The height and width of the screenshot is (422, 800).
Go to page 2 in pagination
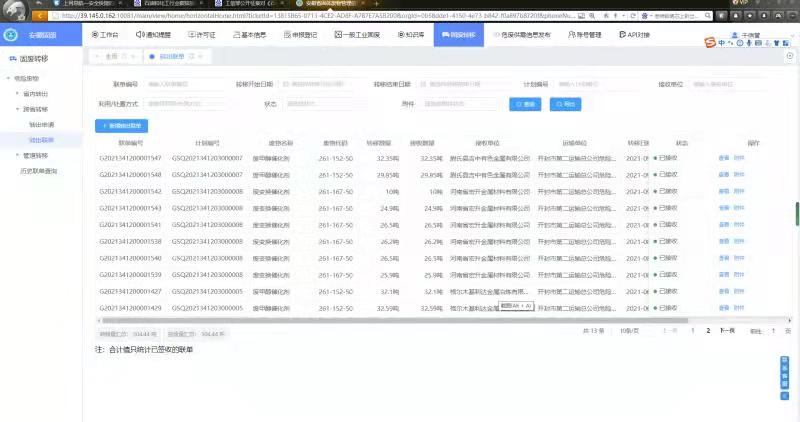pos(708,330)
